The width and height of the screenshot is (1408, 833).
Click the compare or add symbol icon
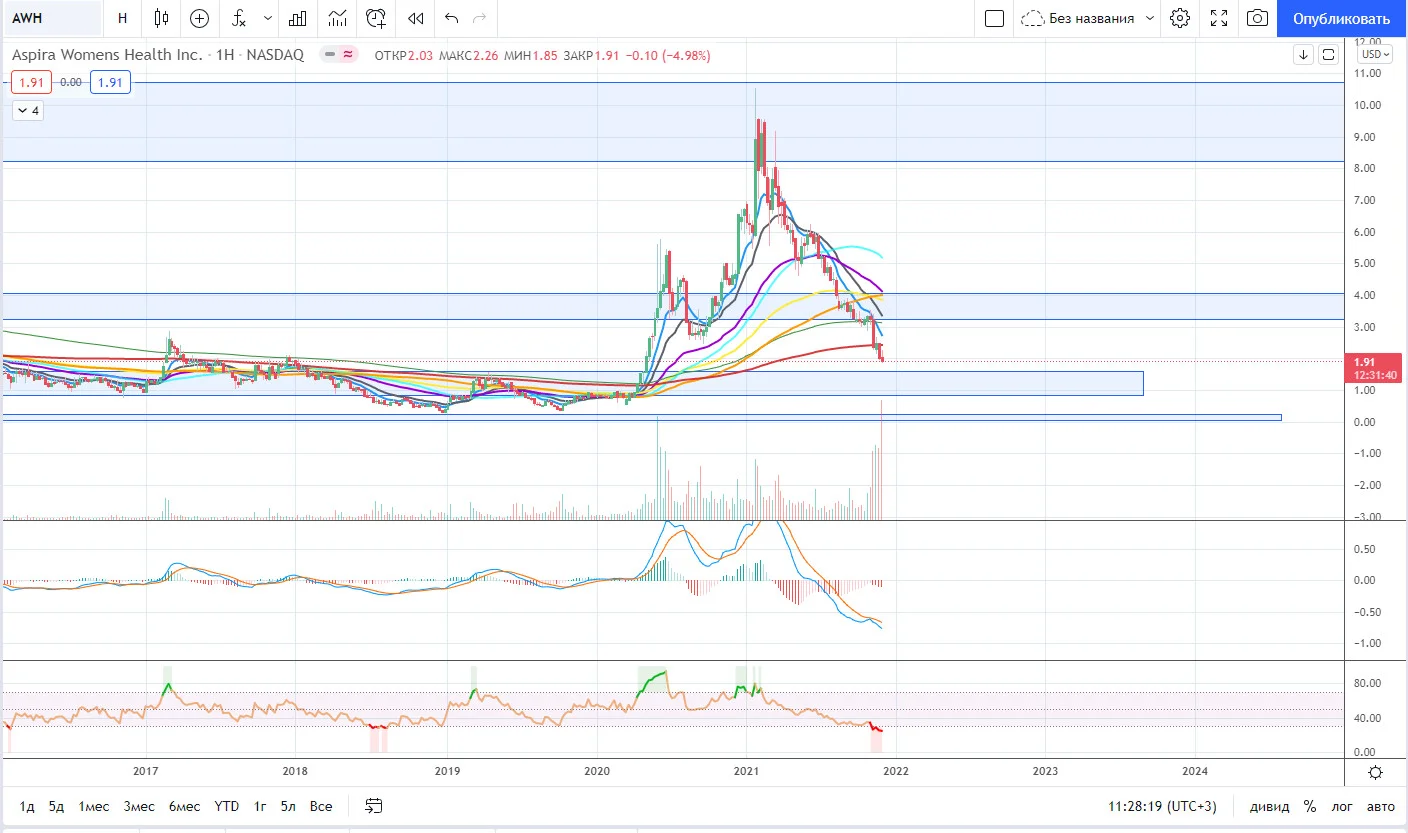[x=200, y=18]
